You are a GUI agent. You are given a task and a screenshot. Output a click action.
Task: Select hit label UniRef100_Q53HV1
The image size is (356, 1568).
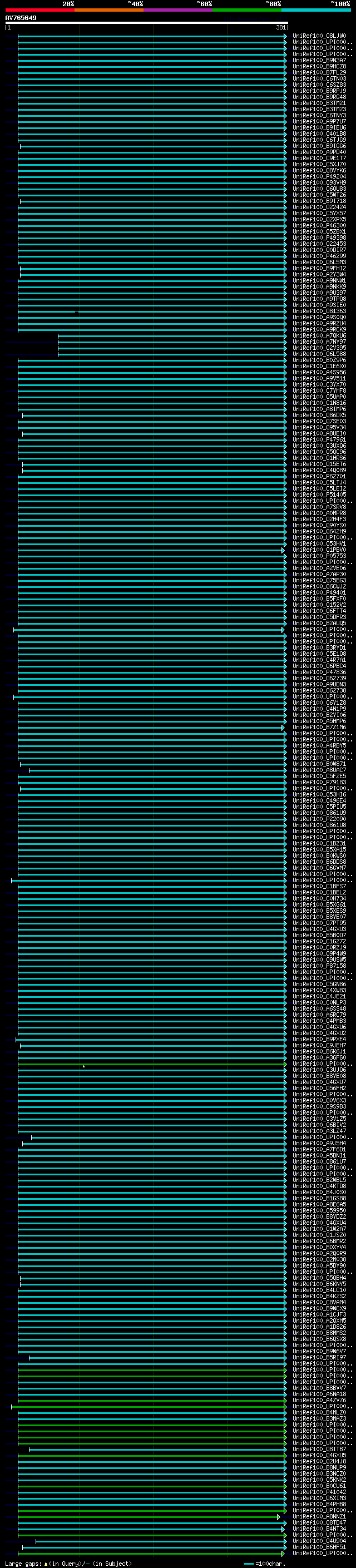click(x=319, y=543)
